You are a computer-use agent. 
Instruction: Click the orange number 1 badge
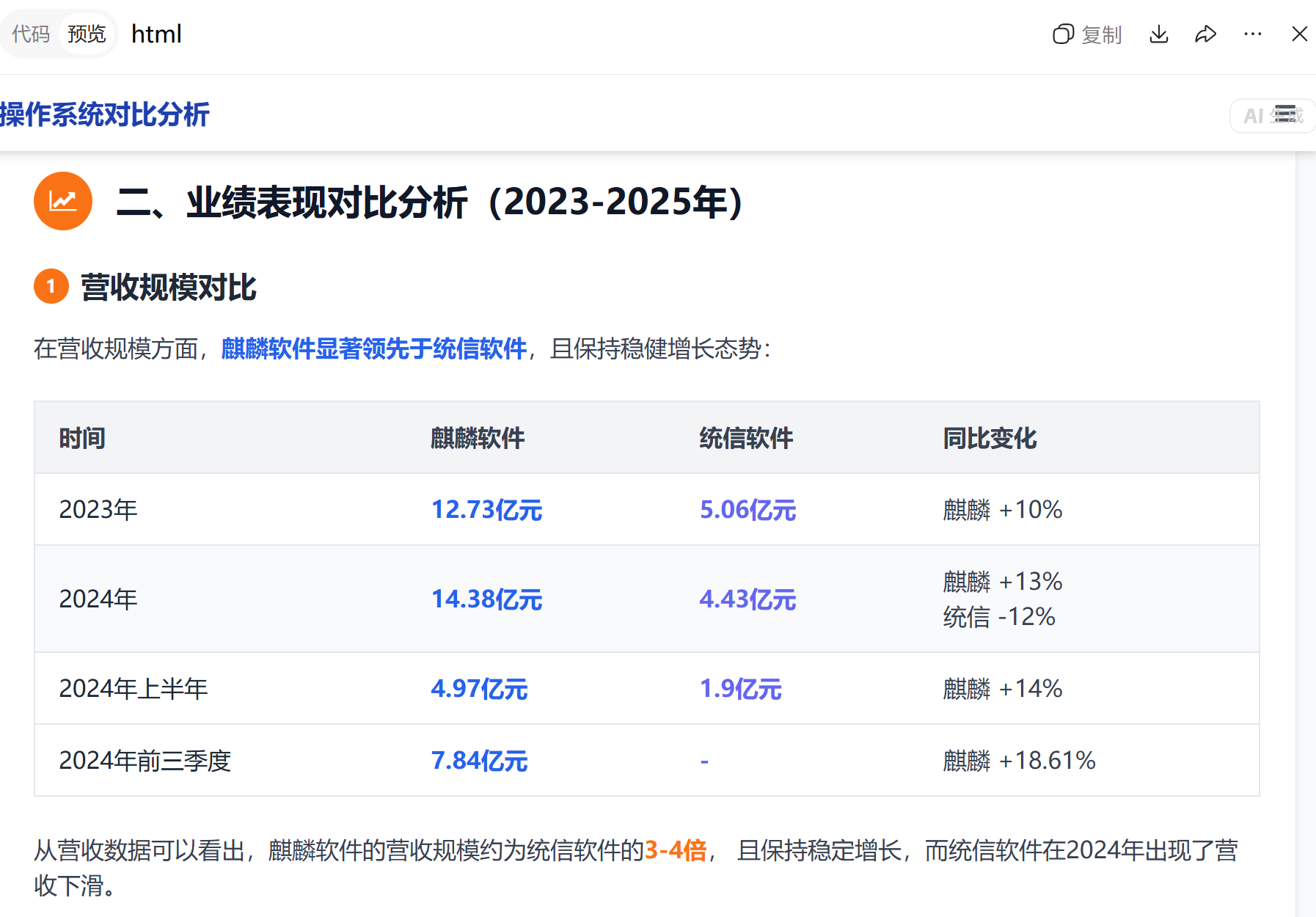point(51,286)
